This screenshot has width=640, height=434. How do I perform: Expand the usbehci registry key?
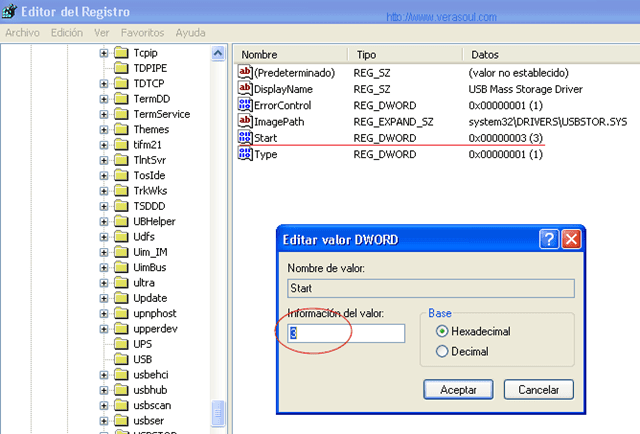(104, 374)
